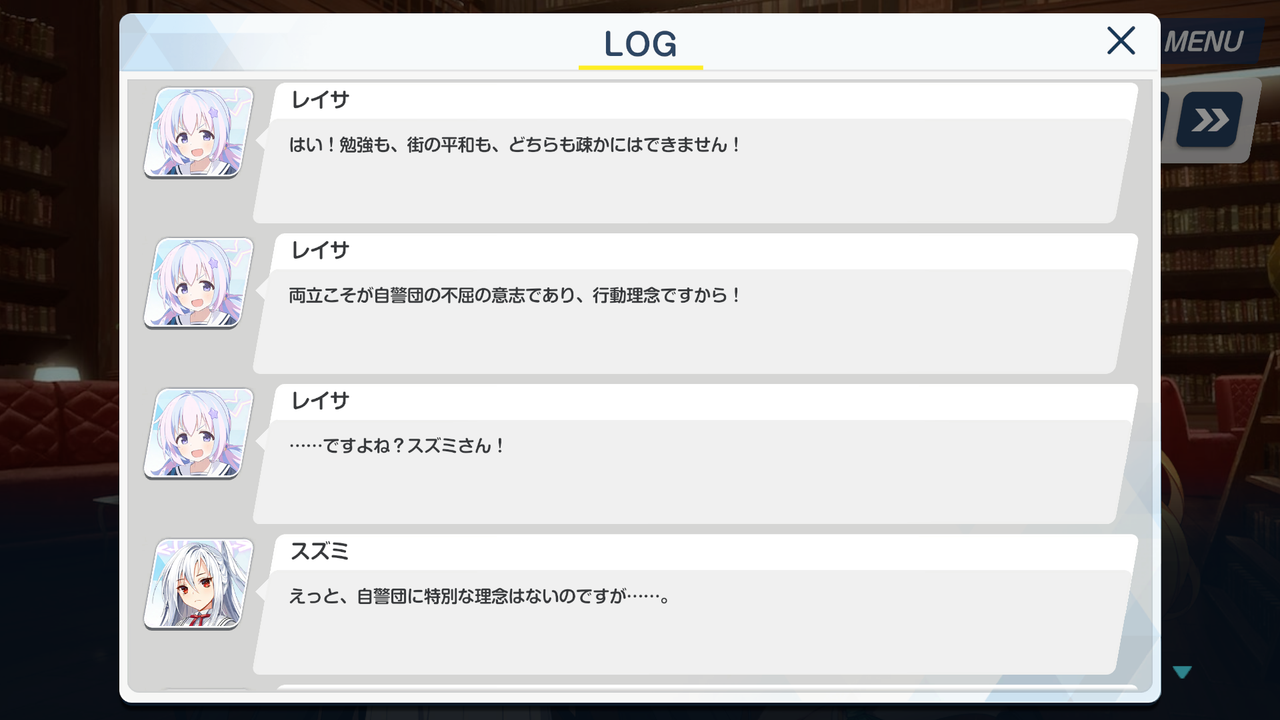Click the blue down-triangle advance indicator
Image resolution: width=1280 pixels, height=720 pixels.
pos(1182,672)
